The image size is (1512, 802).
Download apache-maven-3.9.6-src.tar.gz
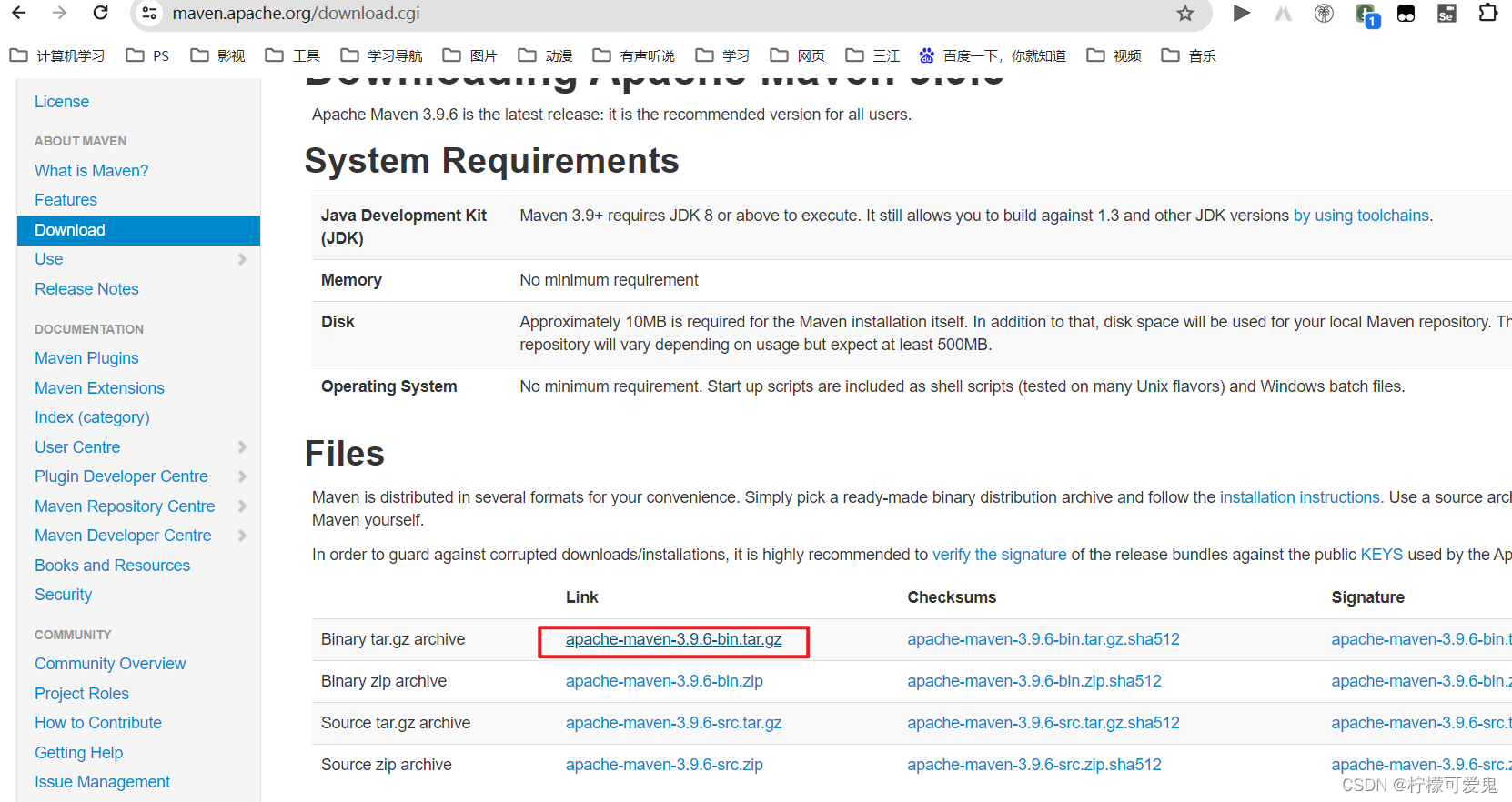pyautogui.click(x=673, y=723)
